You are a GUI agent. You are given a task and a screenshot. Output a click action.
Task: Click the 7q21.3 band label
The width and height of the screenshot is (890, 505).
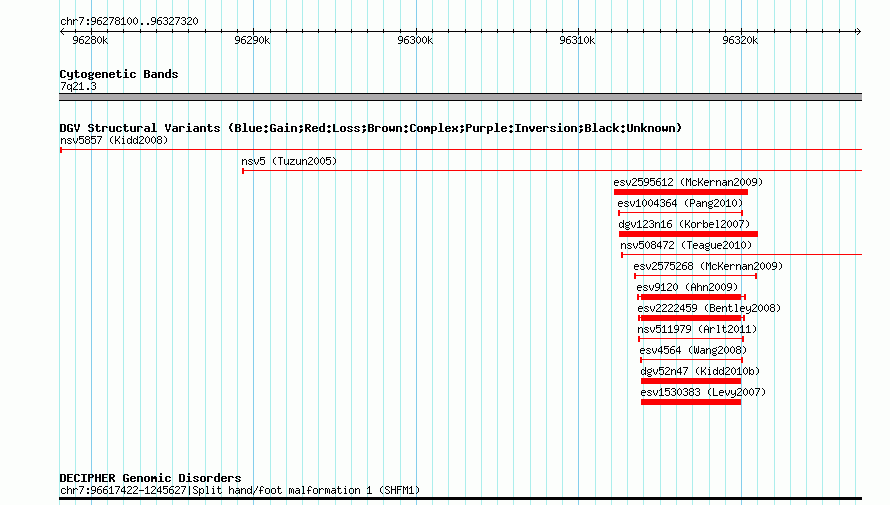click(x=78, y=86)
